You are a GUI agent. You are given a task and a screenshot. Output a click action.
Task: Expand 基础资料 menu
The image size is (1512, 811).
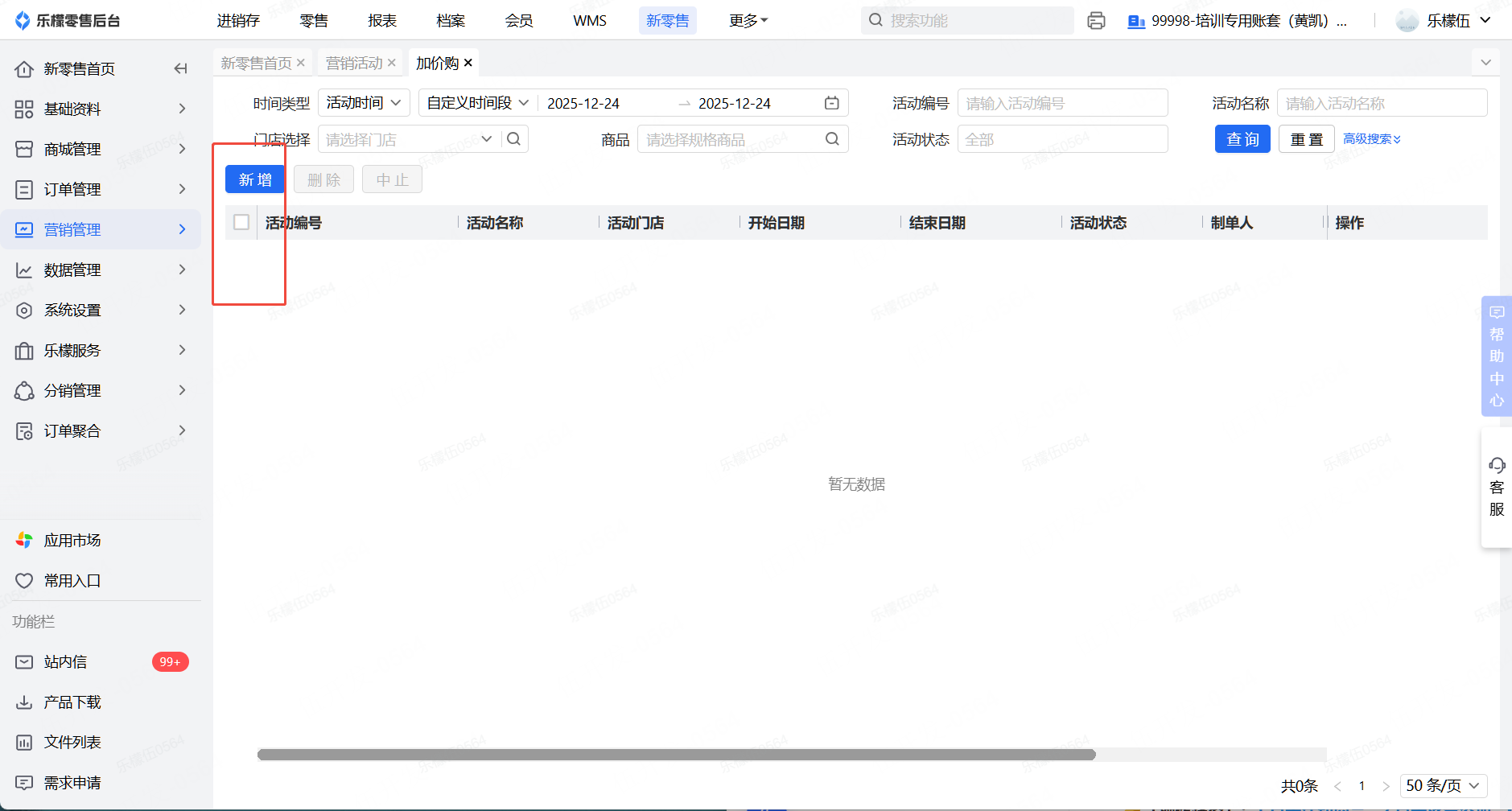pyautogui.click(x=101, y=109)
